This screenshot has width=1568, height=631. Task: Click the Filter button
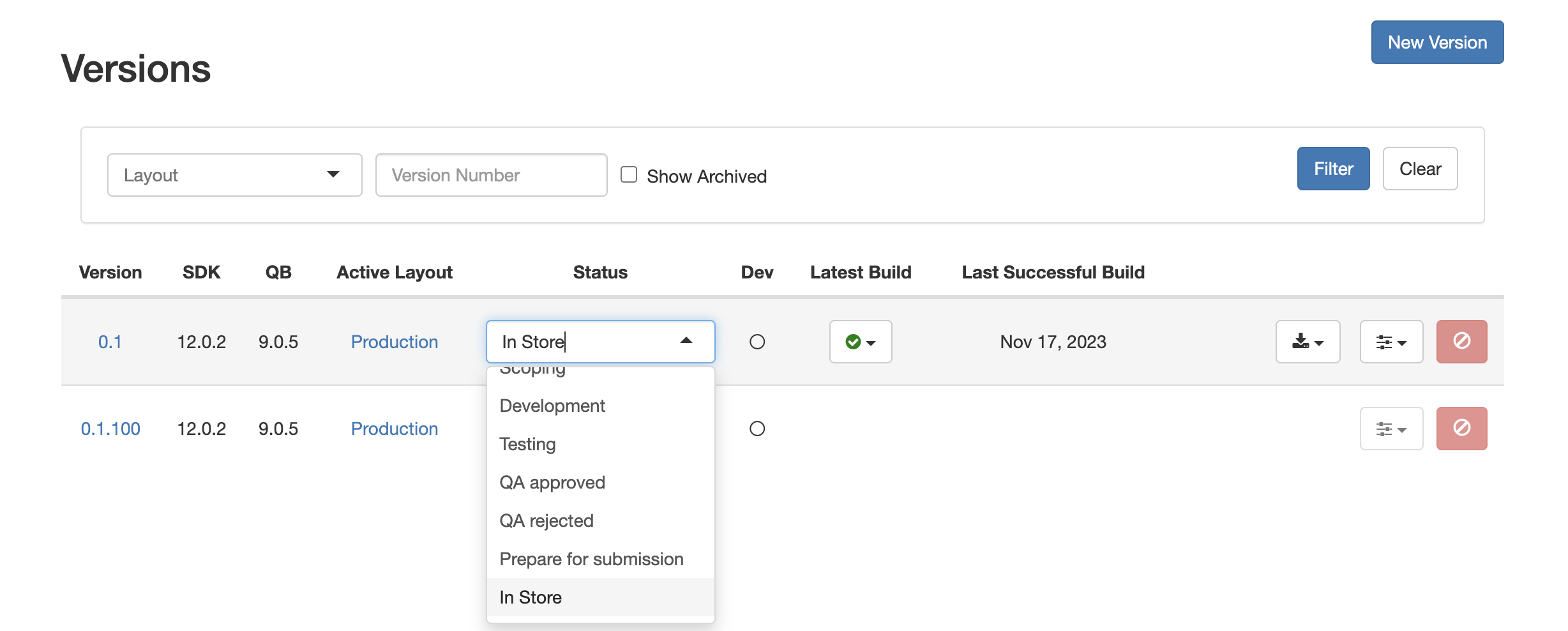[x=1333, y=169]
